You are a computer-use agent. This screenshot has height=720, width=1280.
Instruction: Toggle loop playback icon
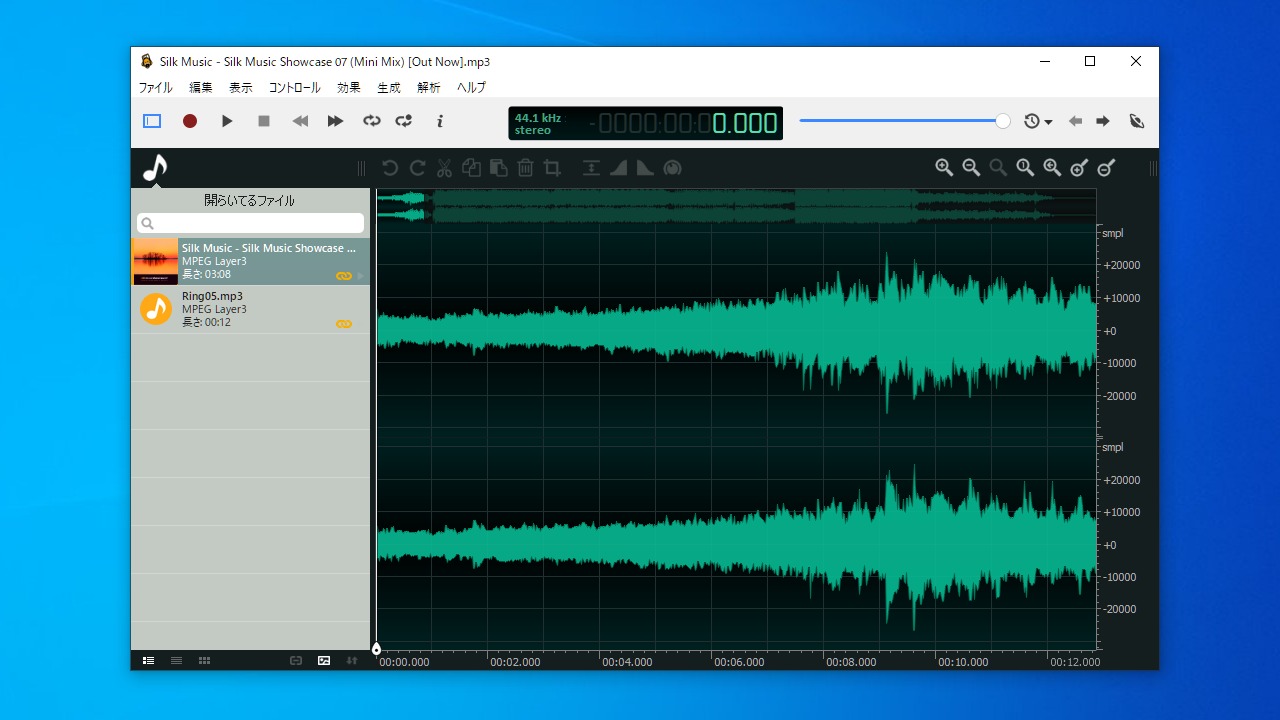tap(372, 121)
